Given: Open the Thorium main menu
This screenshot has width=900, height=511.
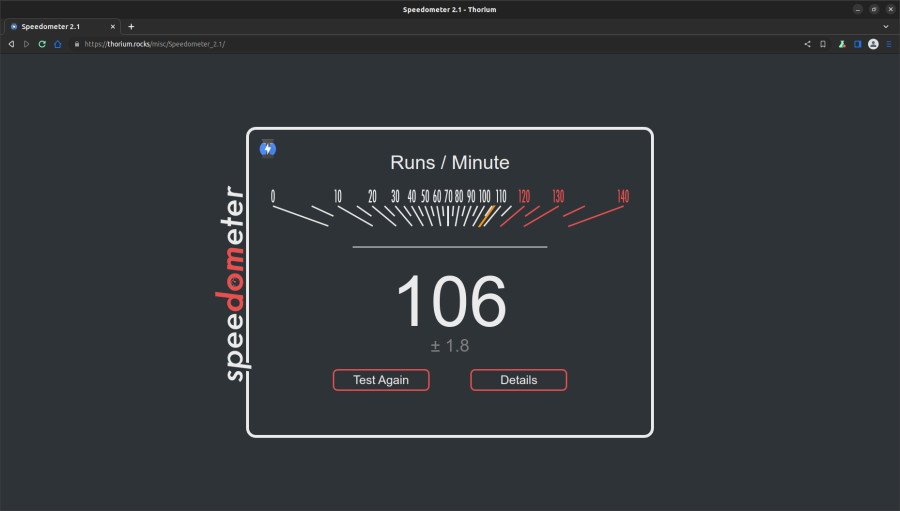Looking at the screenshot, I should (889, 44).
